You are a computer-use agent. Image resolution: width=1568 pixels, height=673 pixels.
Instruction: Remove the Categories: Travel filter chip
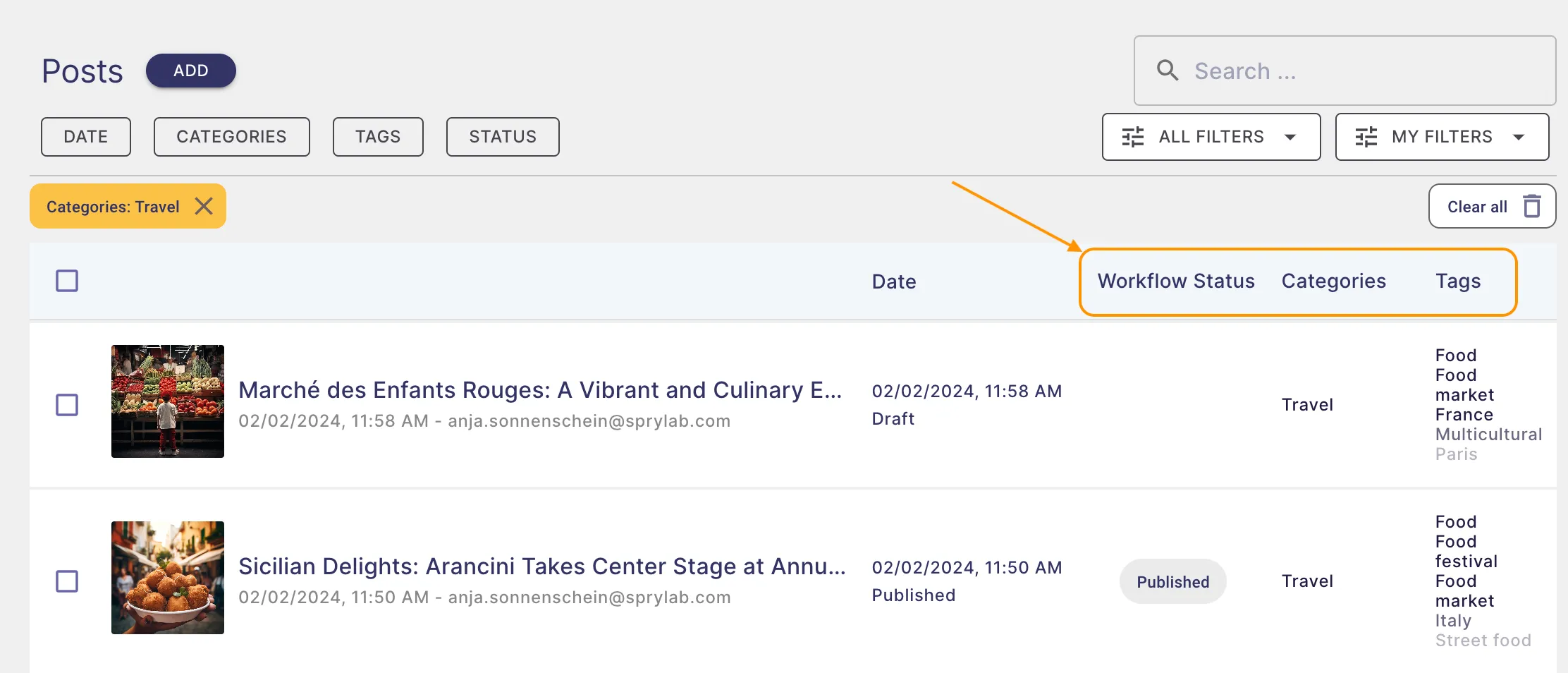coord(204,206)
